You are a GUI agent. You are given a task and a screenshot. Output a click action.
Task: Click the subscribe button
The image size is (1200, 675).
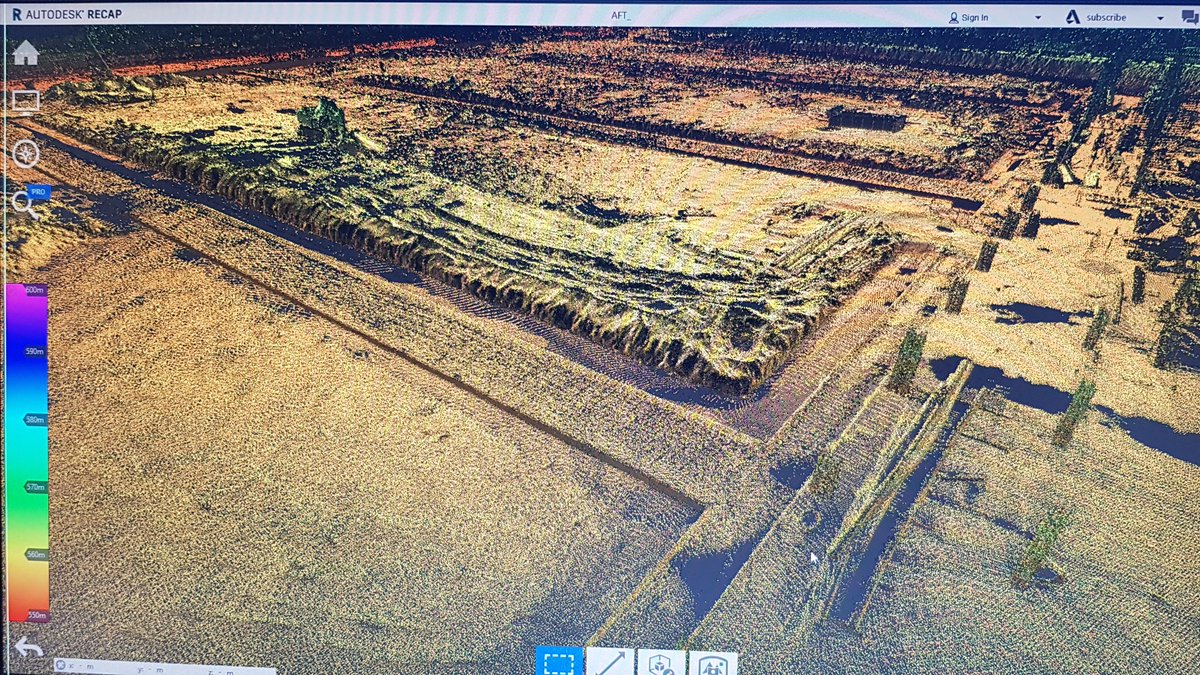click(1096, 17)
